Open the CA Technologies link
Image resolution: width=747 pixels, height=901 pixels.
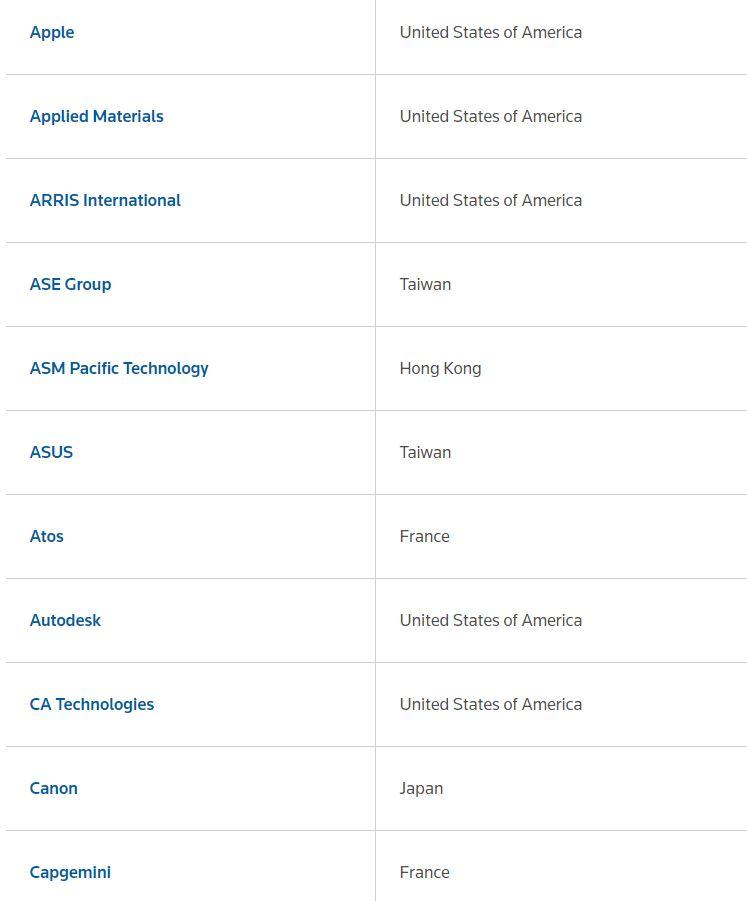click(x=92, y=704)
